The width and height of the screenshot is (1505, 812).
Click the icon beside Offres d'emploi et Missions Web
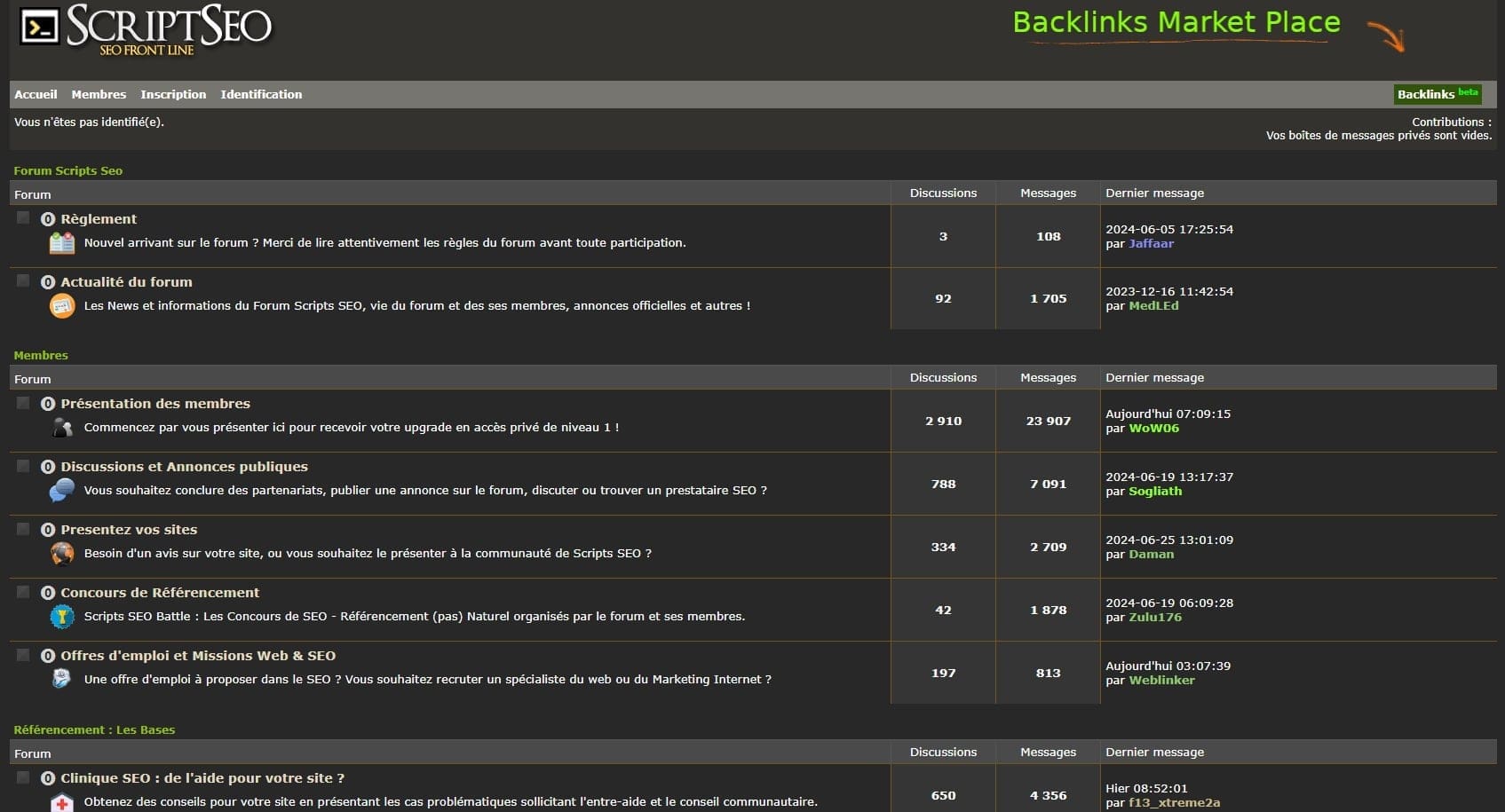[61, 679]
